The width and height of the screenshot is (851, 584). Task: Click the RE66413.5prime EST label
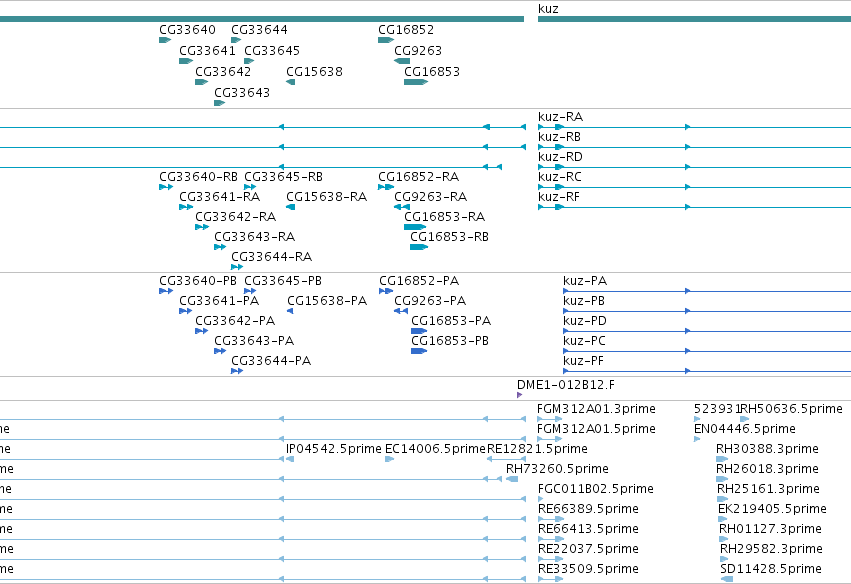[588, 530]
